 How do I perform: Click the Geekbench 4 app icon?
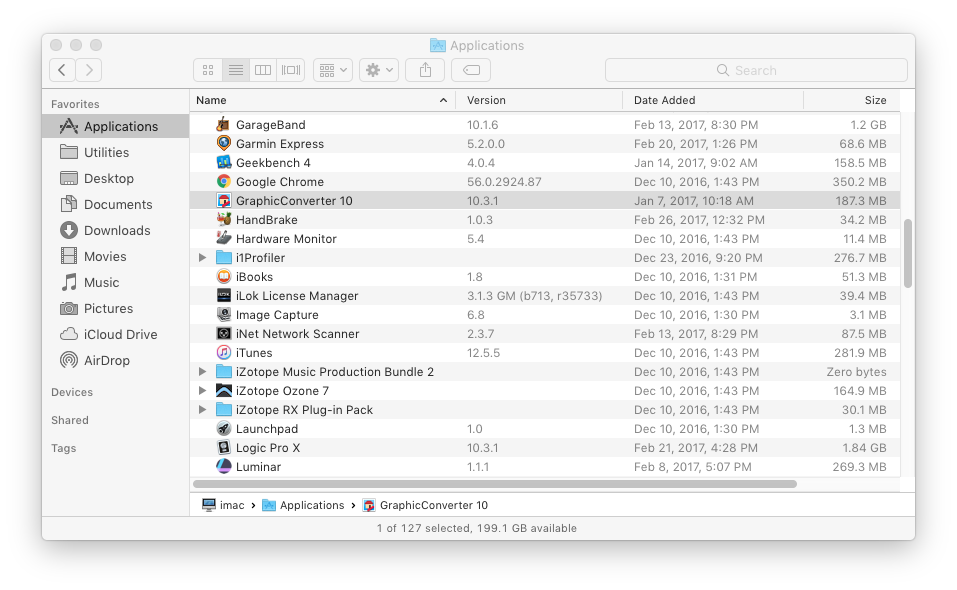224,162
